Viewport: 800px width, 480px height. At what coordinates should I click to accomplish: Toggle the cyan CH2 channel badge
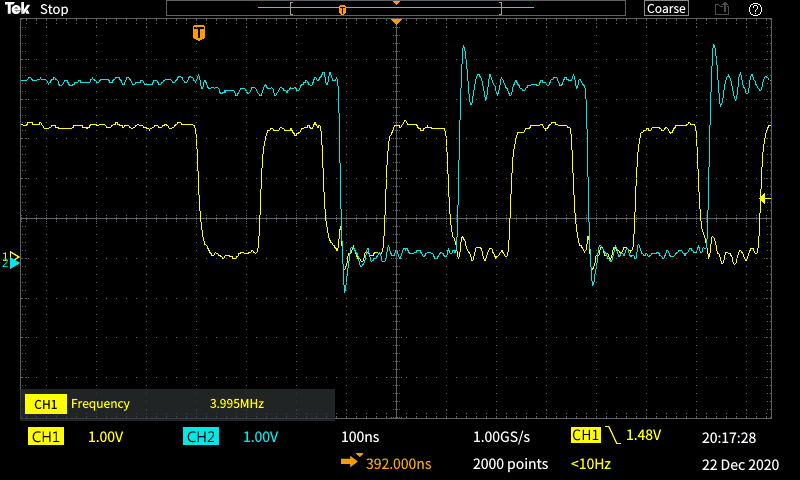click(x=201, y=437)
